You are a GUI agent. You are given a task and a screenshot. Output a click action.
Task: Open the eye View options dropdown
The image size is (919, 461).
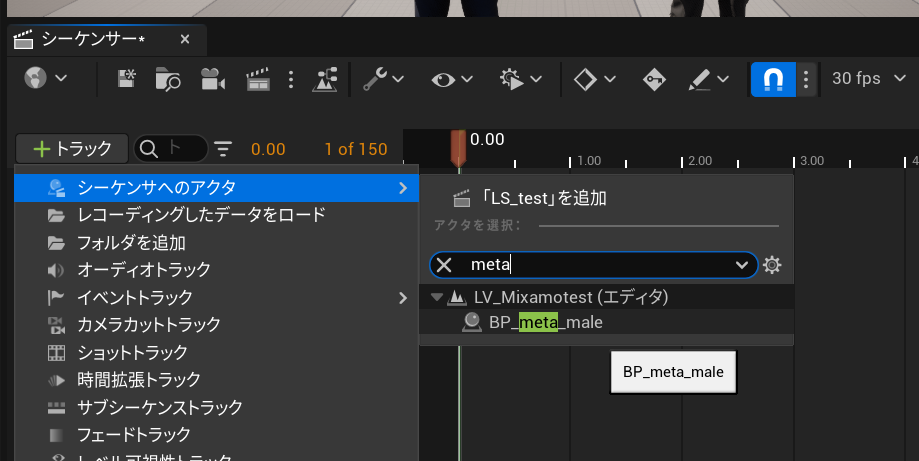(x=451, y=79)
